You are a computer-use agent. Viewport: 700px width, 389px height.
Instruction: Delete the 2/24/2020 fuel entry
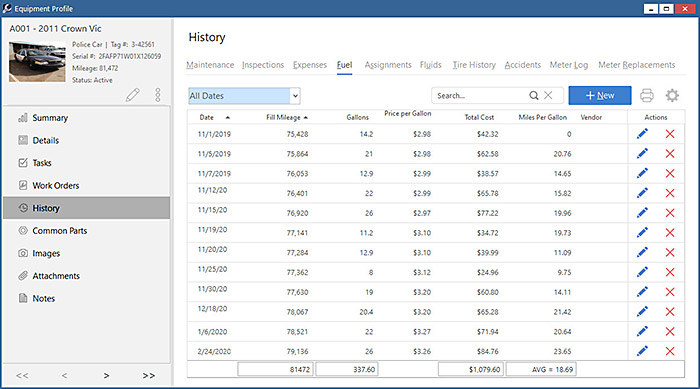pyautogui.click(x=670, y=351)
